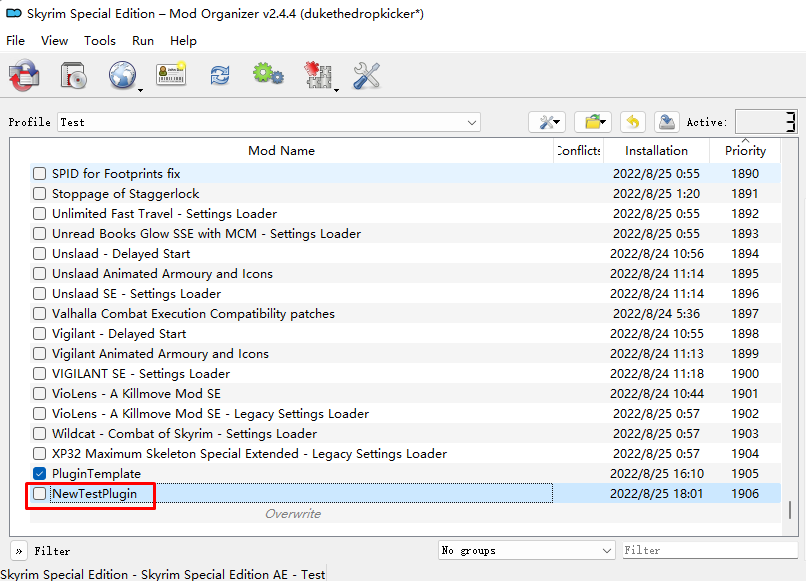Select Unslaad SE - Settings Loader row
Screen dimensions: 806x581
point(406,294)
